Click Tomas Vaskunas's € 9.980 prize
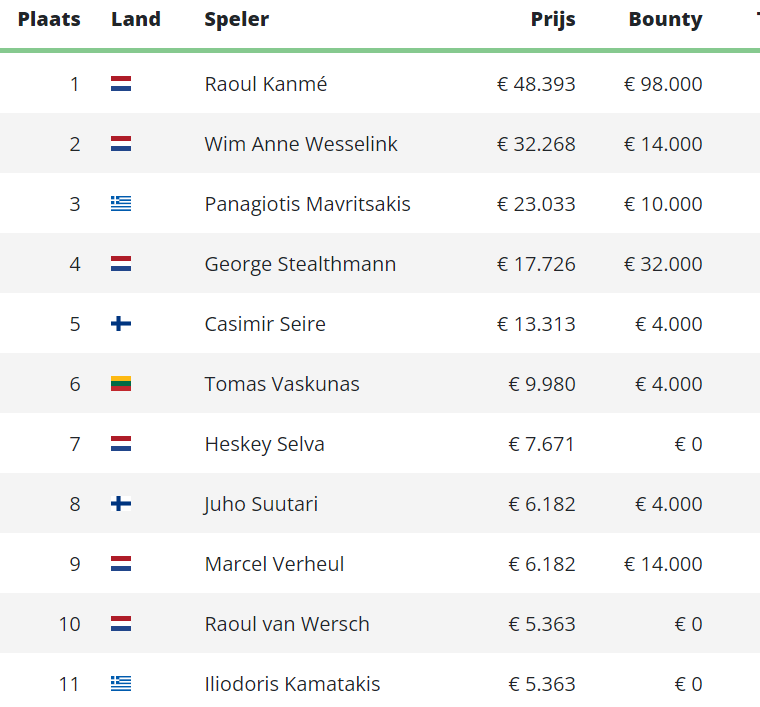The image size is (760, 707). point(541,384)
